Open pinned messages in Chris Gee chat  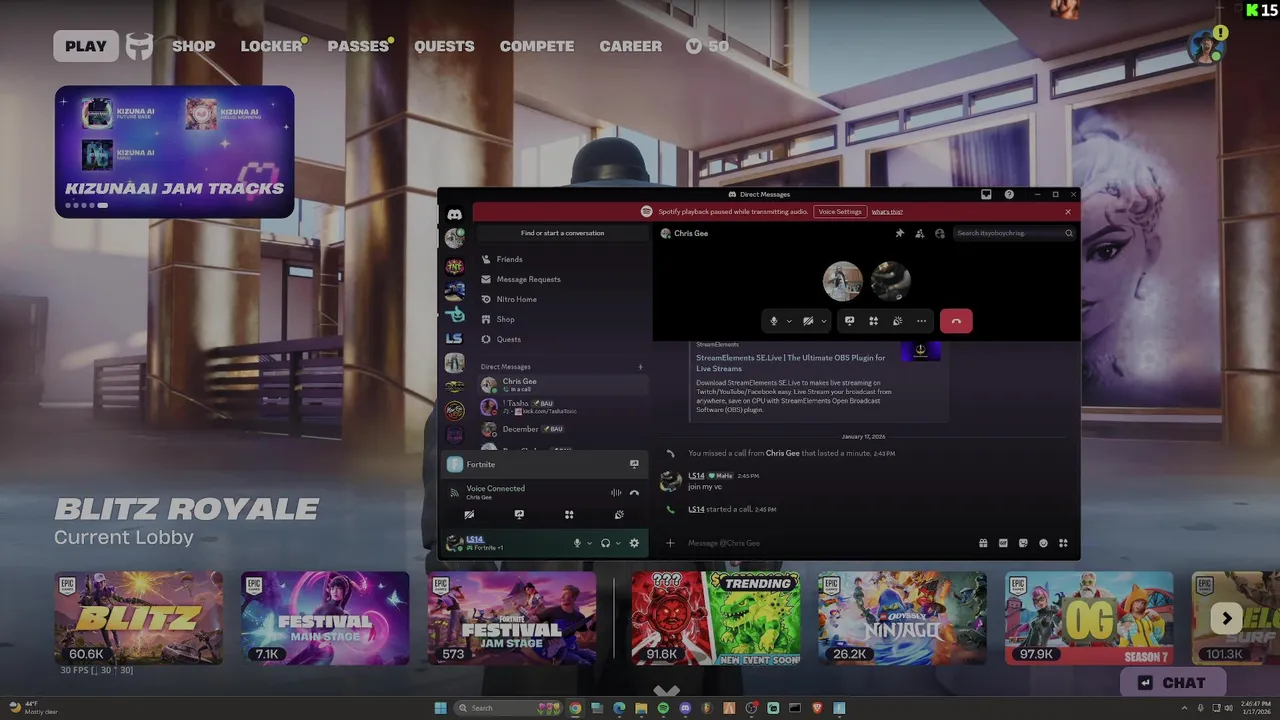[x=899, y=233]
